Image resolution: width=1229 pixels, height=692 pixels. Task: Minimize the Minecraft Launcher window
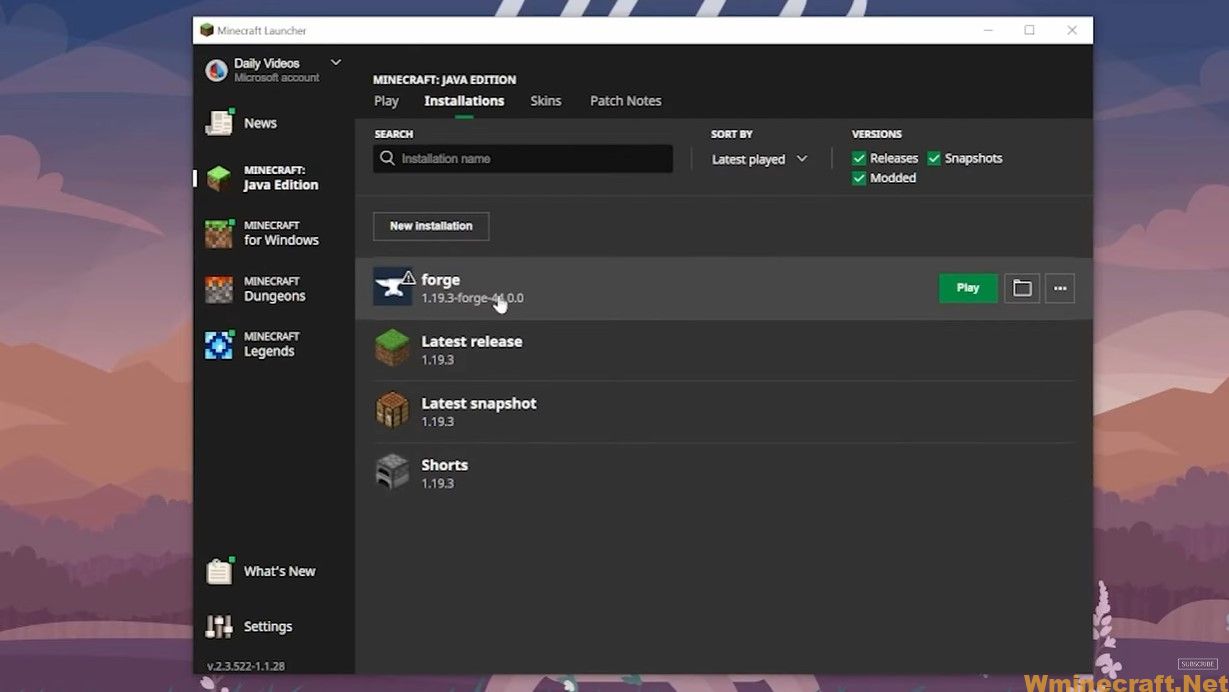[x=986, y=30]
